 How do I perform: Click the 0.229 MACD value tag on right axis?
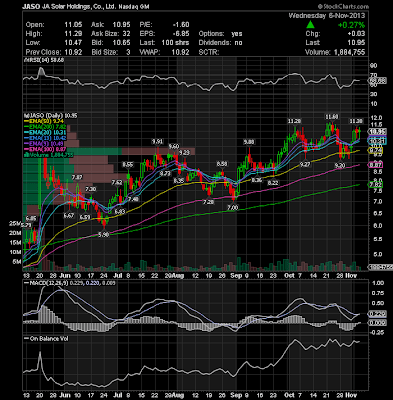377,314
